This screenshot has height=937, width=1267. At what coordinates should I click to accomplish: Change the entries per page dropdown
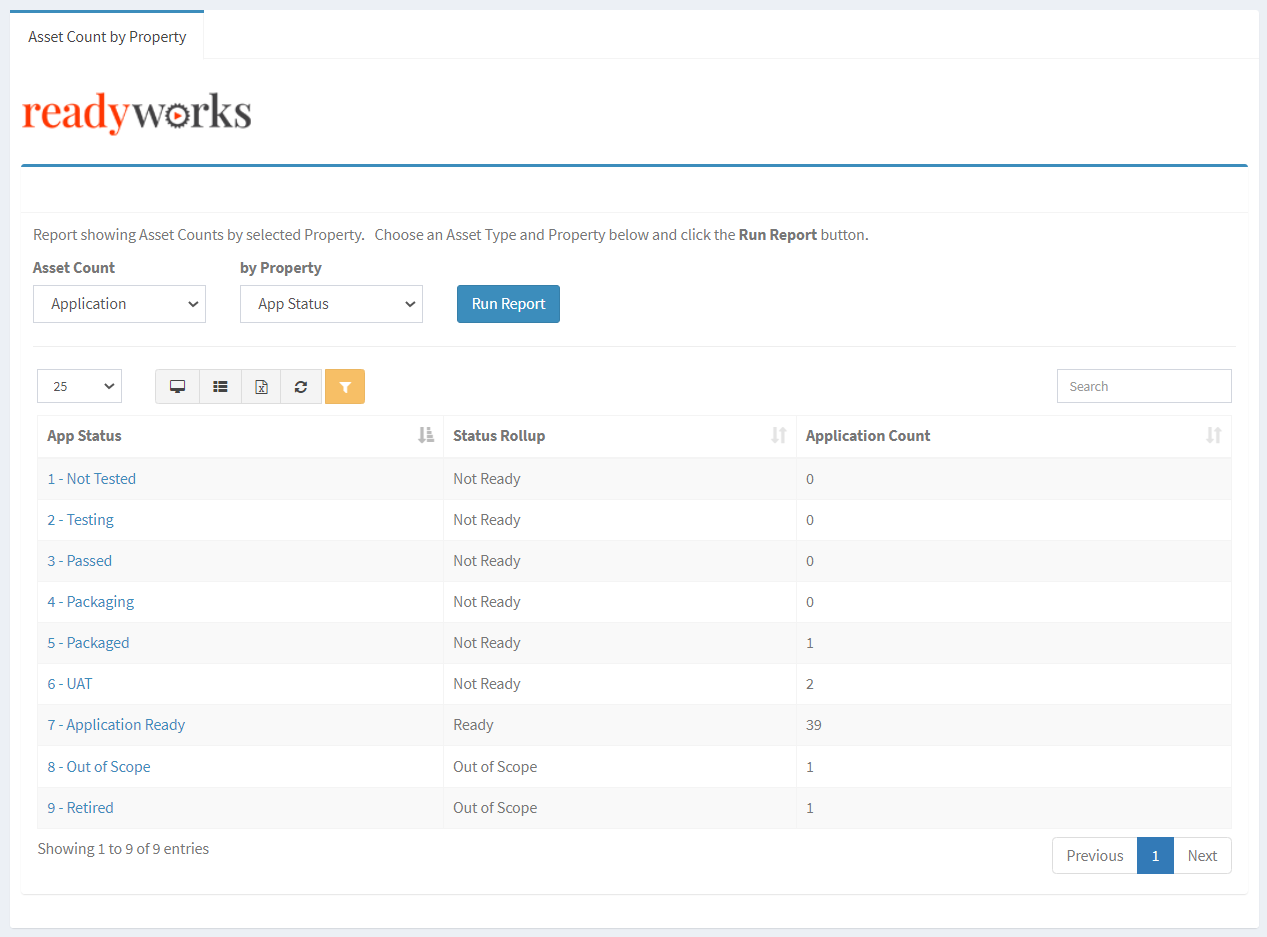pyautogui.click(x=78, y=386)
